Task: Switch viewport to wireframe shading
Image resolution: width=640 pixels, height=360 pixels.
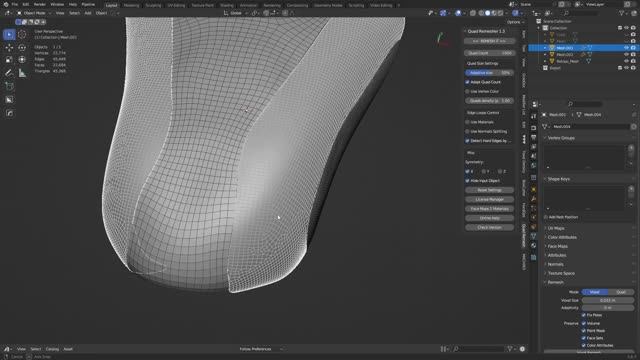Action: click(x=481, y=13)
